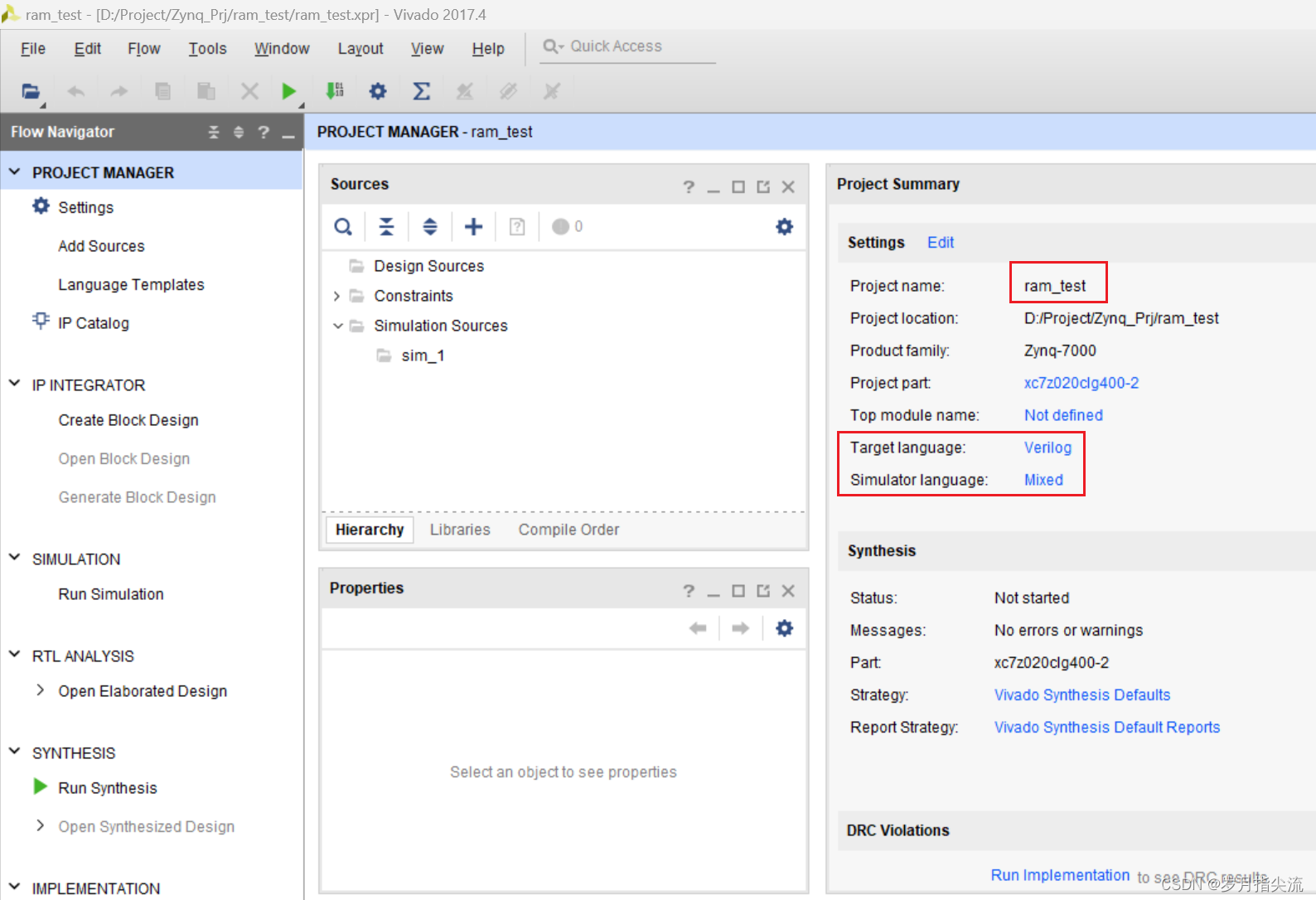Click the Delete X toolbar icon
The image size is (1316, 900).
(249, 91)
